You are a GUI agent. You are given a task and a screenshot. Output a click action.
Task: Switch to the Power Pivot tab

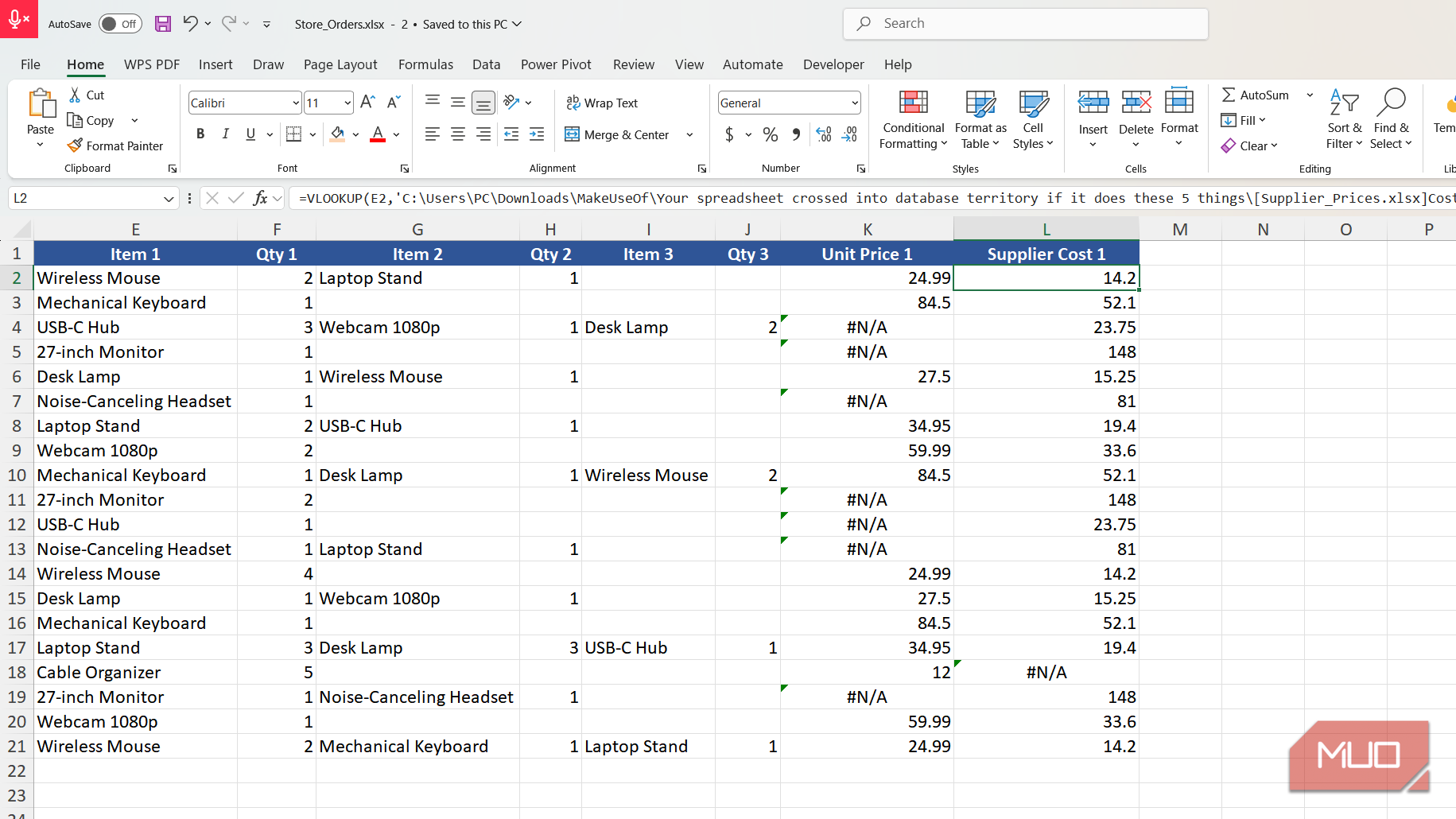point(556,64)
